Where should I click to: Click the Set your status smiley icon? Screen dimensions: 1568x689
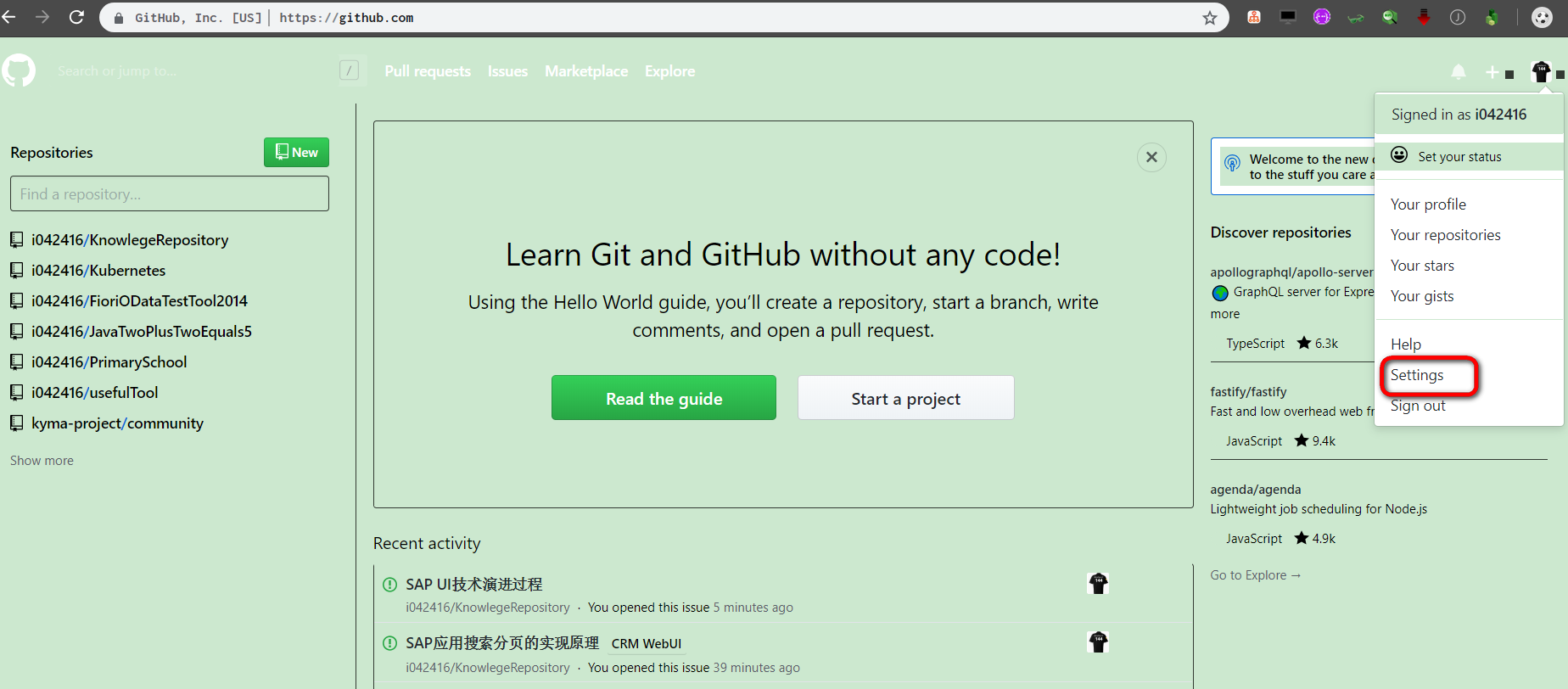pos(1399,155)
